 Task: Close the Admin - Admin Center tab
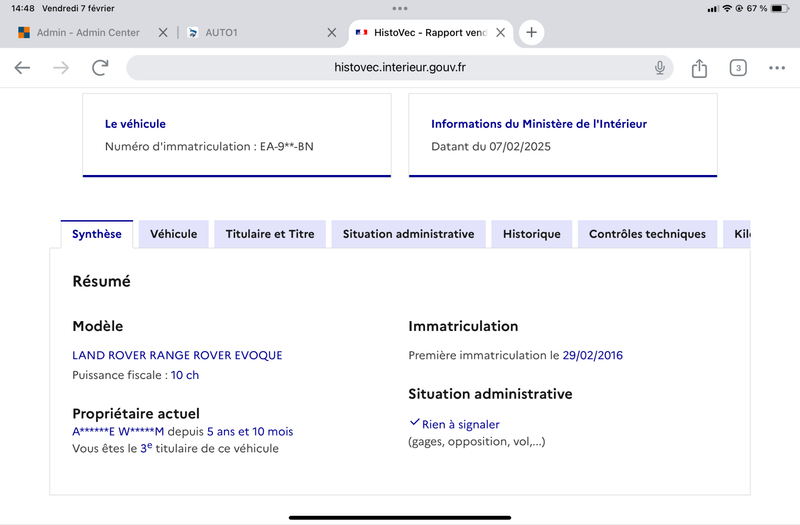[x=163, y=33]
